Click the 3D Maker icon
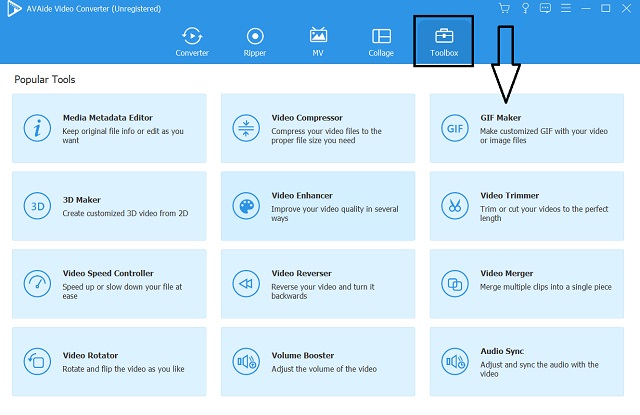This screenshot has height=415, width=640. (37, 206)
